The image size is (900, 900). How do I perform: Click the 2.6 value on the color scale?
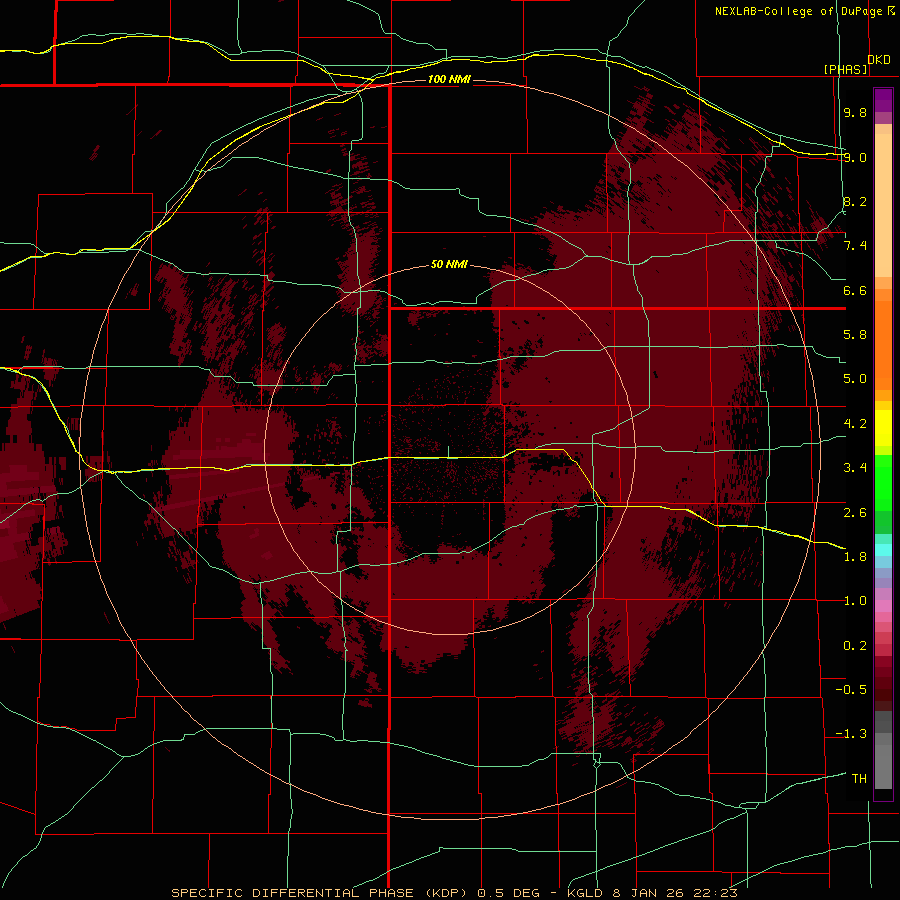pos(855,513)
